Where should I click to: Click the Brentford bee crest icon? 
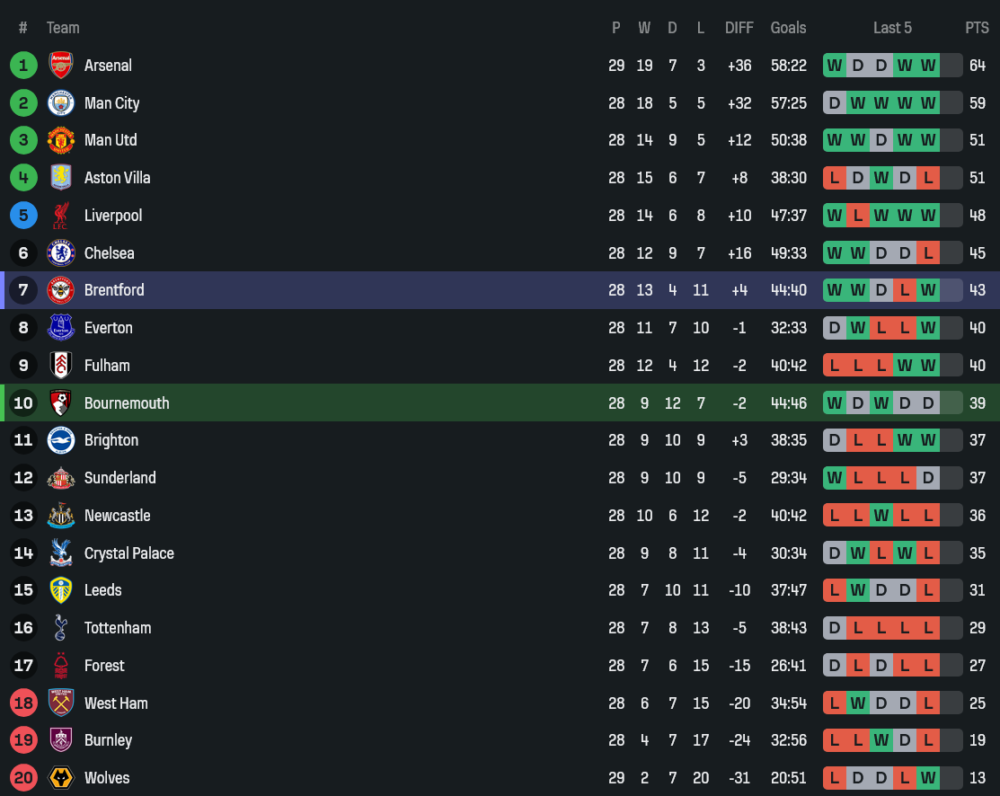[x=61, y=291]
